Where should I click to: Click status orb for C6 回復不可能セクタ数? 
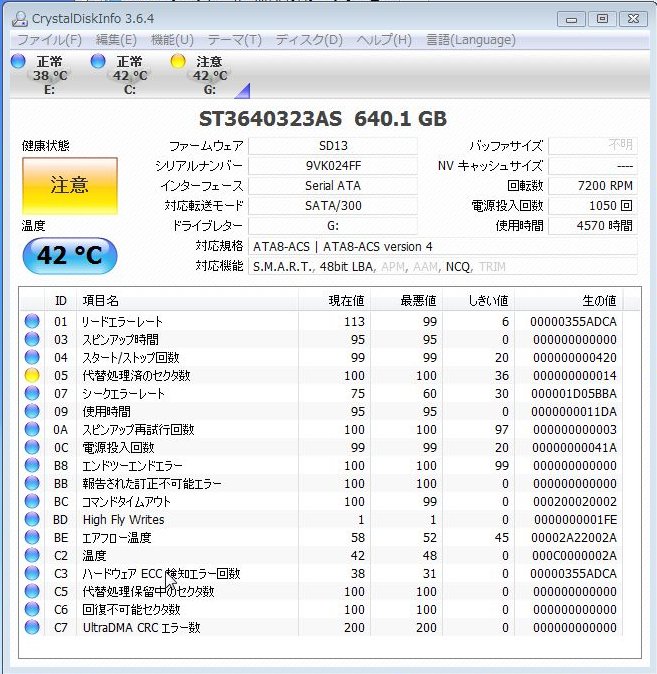pyautogui.click(x=32, y=610)
